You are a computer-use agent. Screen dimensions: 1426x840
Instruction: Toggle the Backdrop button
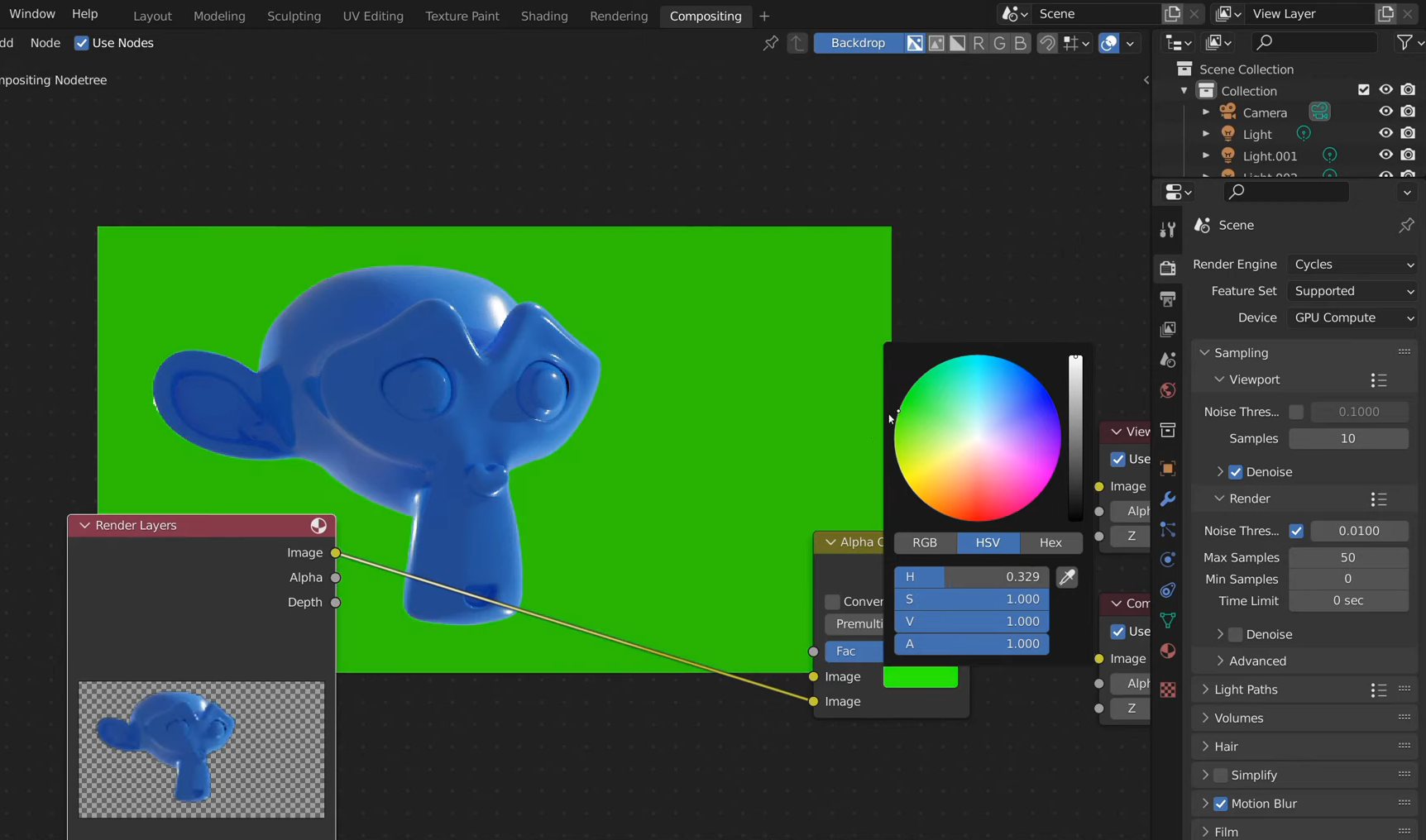coord(858,43)
